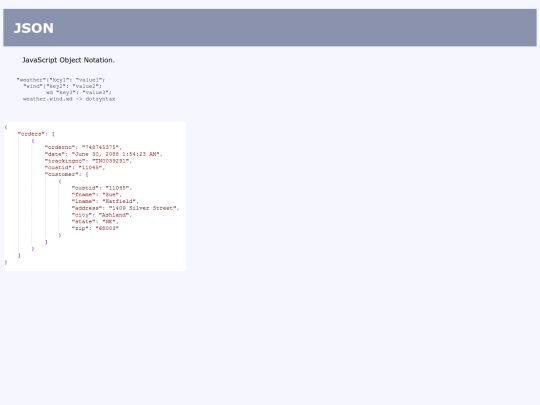Click the "orderno" line in the JSON
The image size is (540, 405).
click(83, 147)
